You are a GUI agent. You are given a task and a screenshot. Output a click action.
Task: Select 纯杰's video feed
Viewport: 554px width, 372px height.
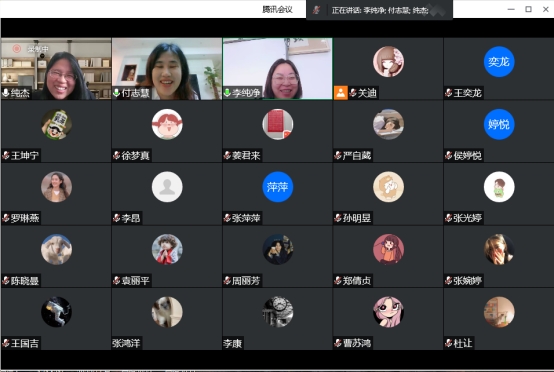pos(56,69)
